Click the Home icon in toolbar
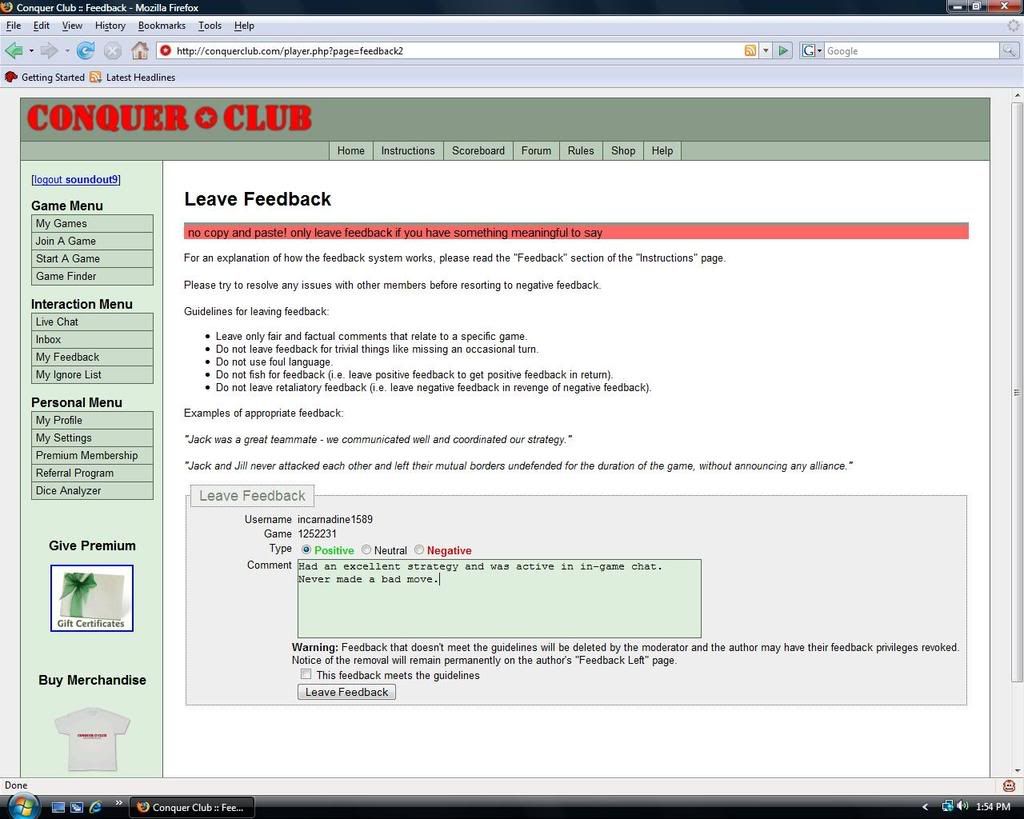This screenshot has width=1024, height=819. tap(140, 50)
